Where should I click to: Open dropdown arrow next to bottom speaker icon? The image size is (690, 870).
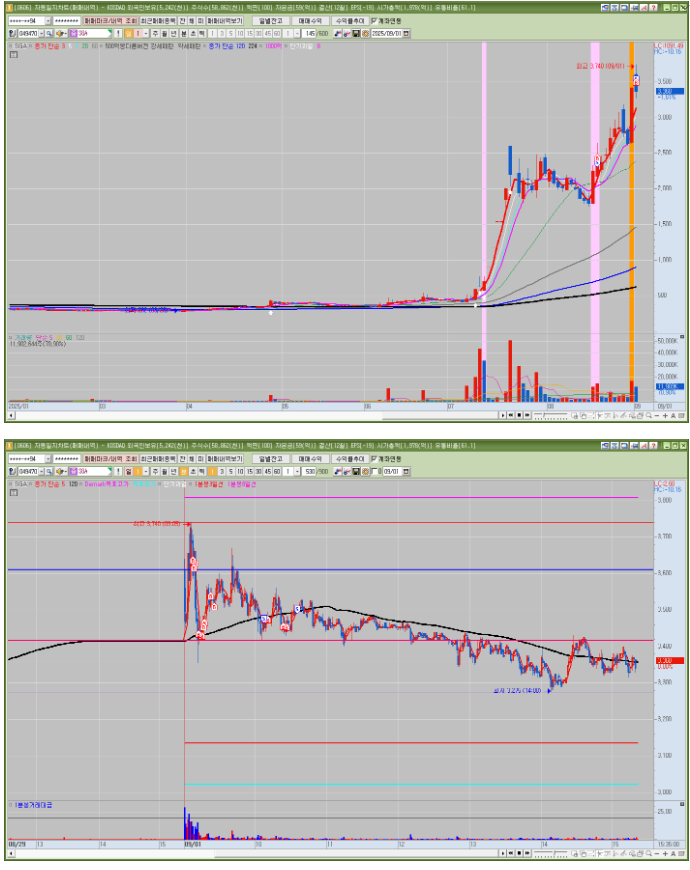coord(65,472)
